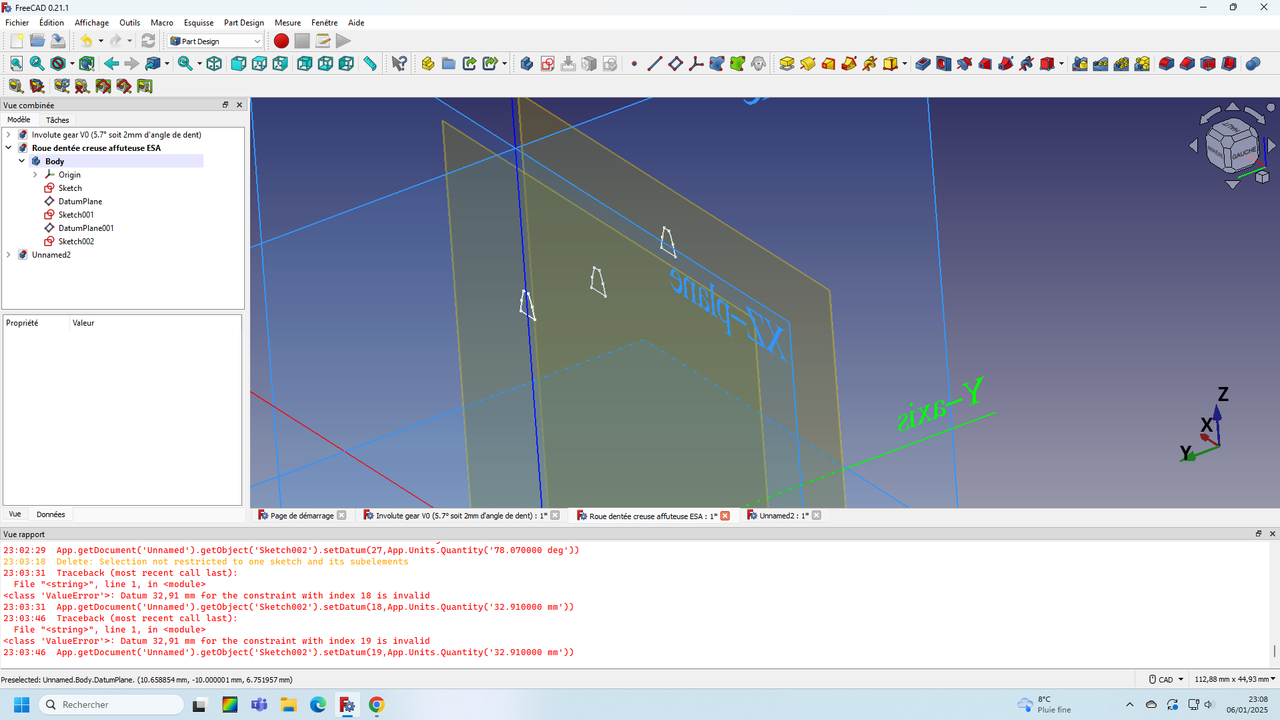Create a pocket with the selected sketch
Image resolution: width=1280 pixels, height=720 pixels.
pyautogui.click(x=922, y=63)
